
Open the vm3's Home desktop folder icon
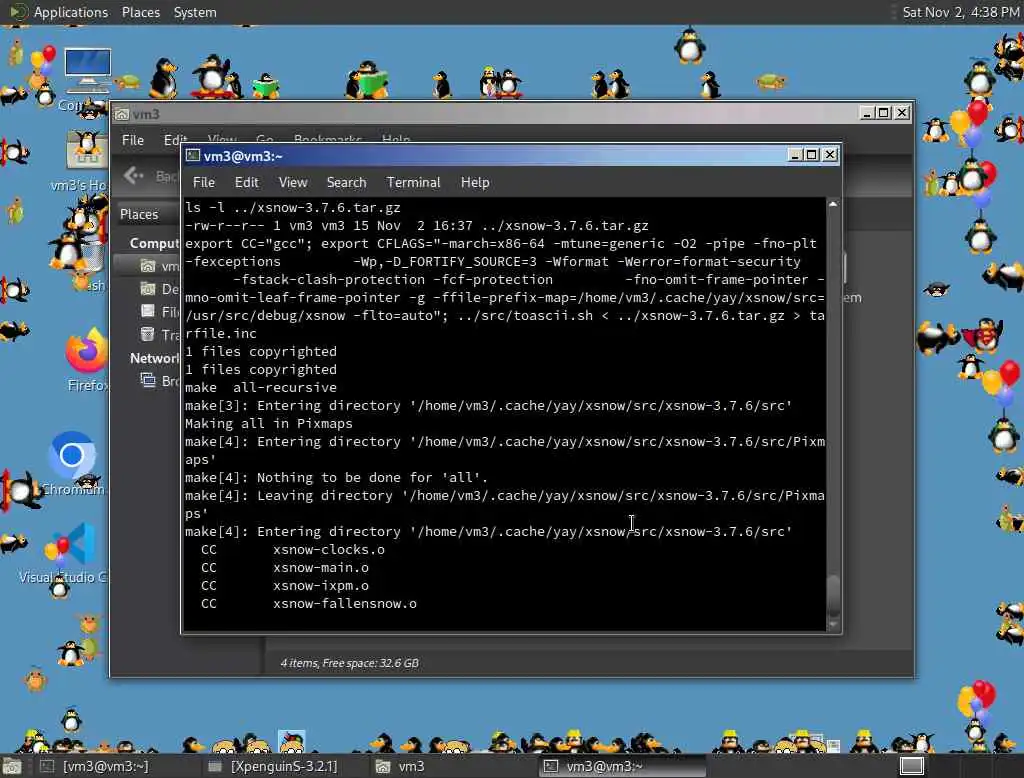86,150
